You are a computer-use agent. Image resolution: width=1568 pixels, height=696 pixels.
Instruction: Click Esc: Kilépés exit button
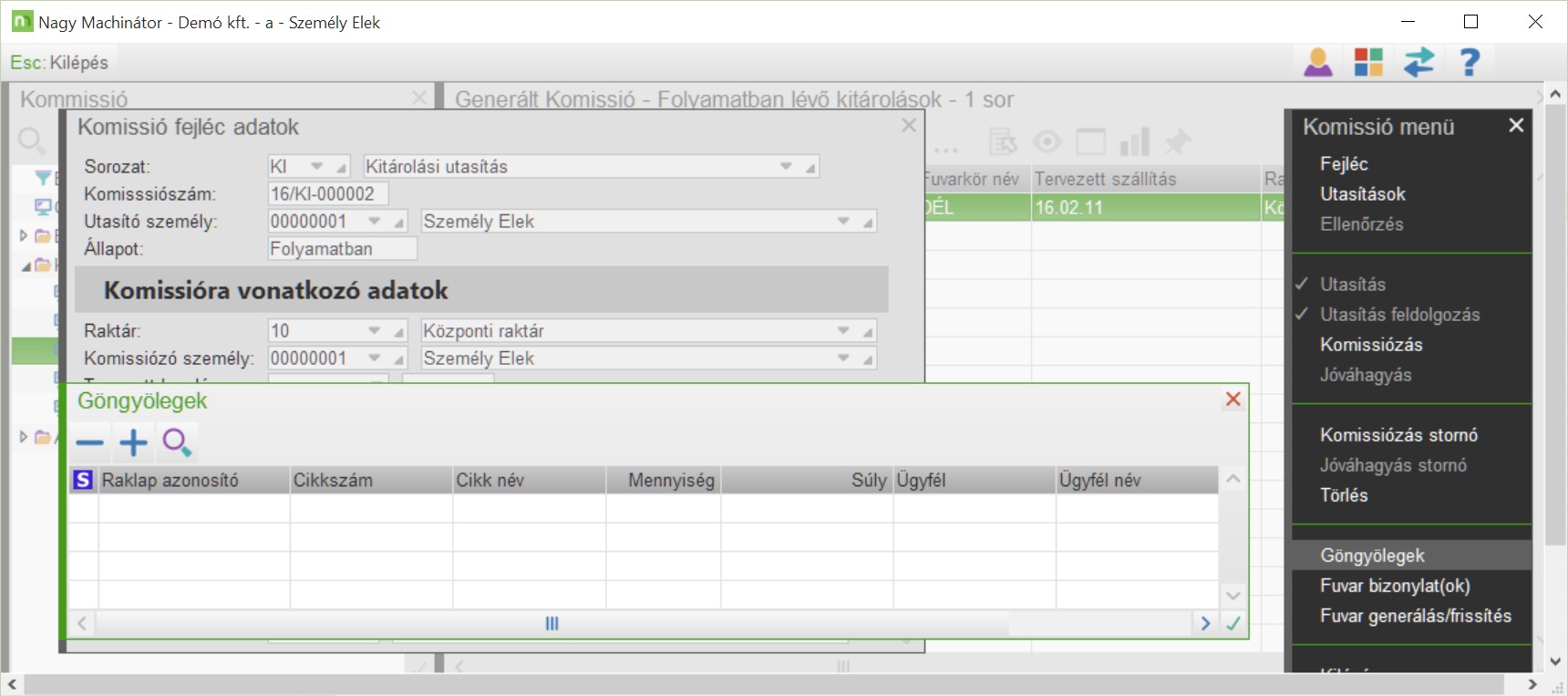pos(59,62)
